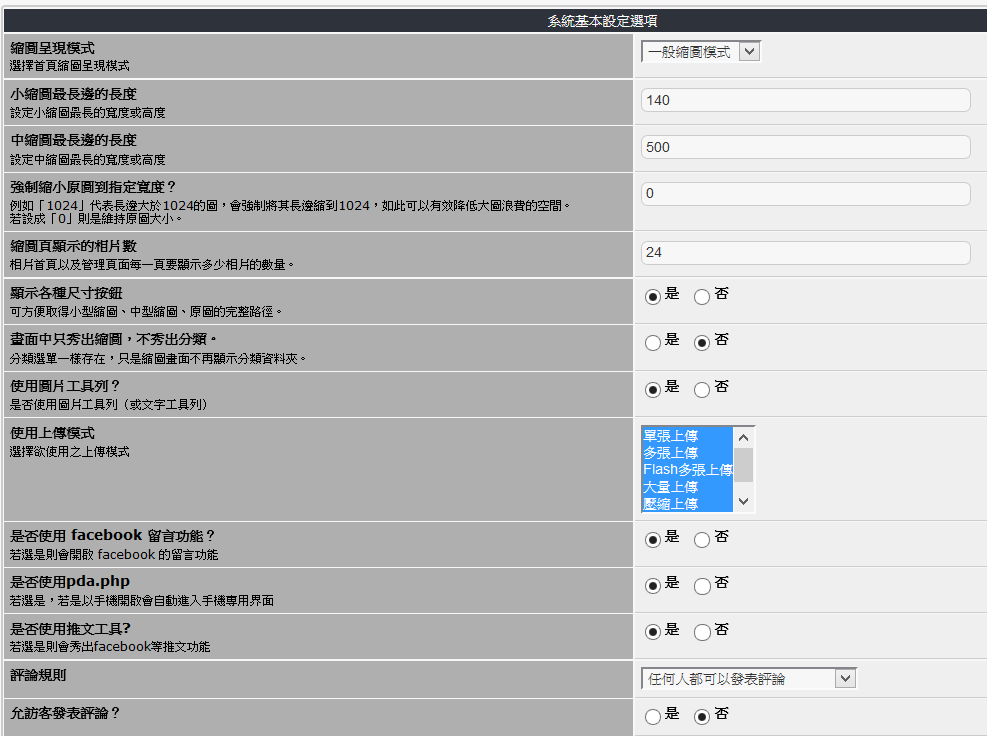Click the 小縮圖最長邊的長度 input field

point(805,100)
